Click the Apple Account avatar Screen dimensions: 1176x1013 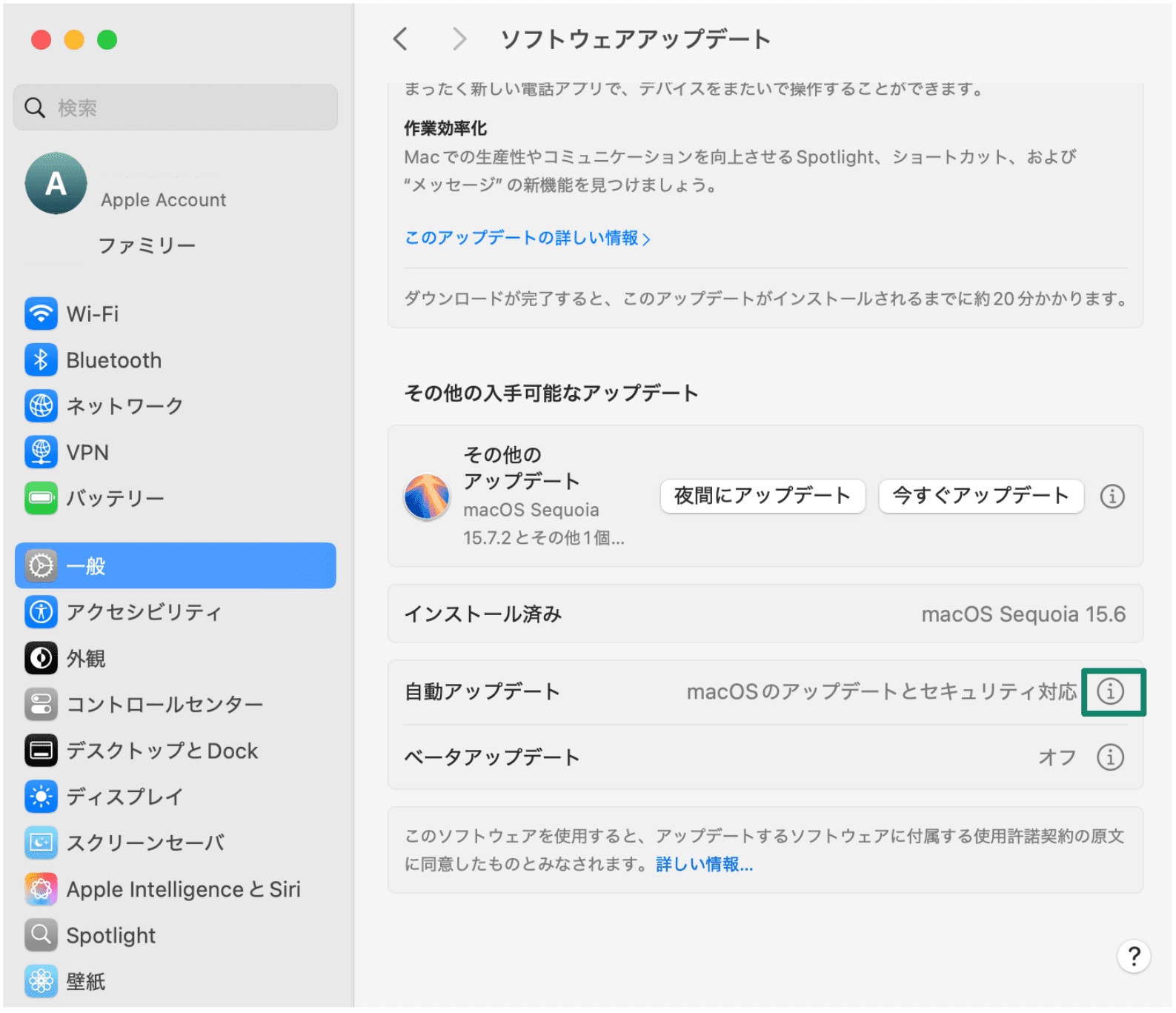[56, 184]
